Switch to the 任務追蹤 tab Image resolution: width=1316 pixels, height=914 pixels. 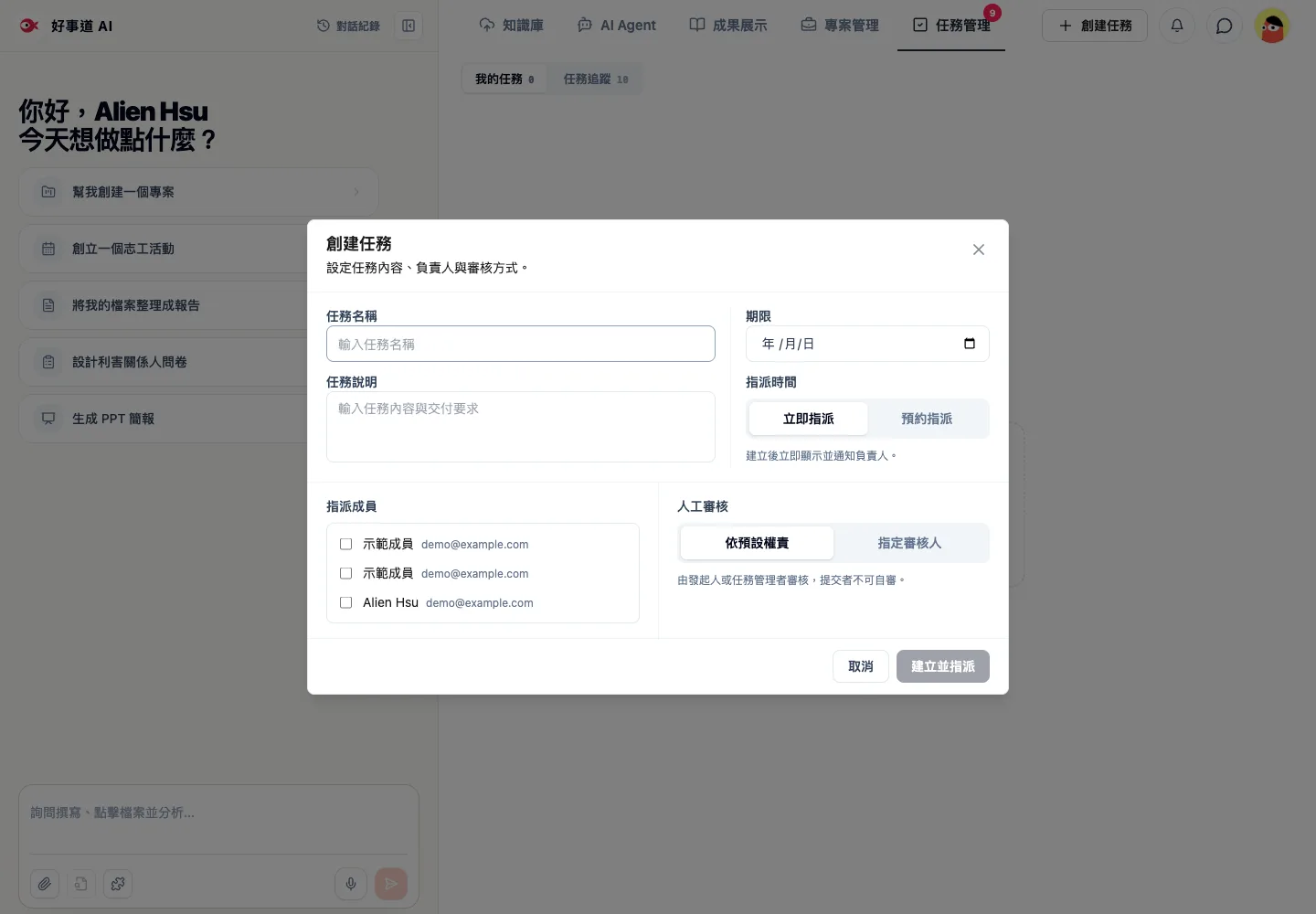[596, 79]
